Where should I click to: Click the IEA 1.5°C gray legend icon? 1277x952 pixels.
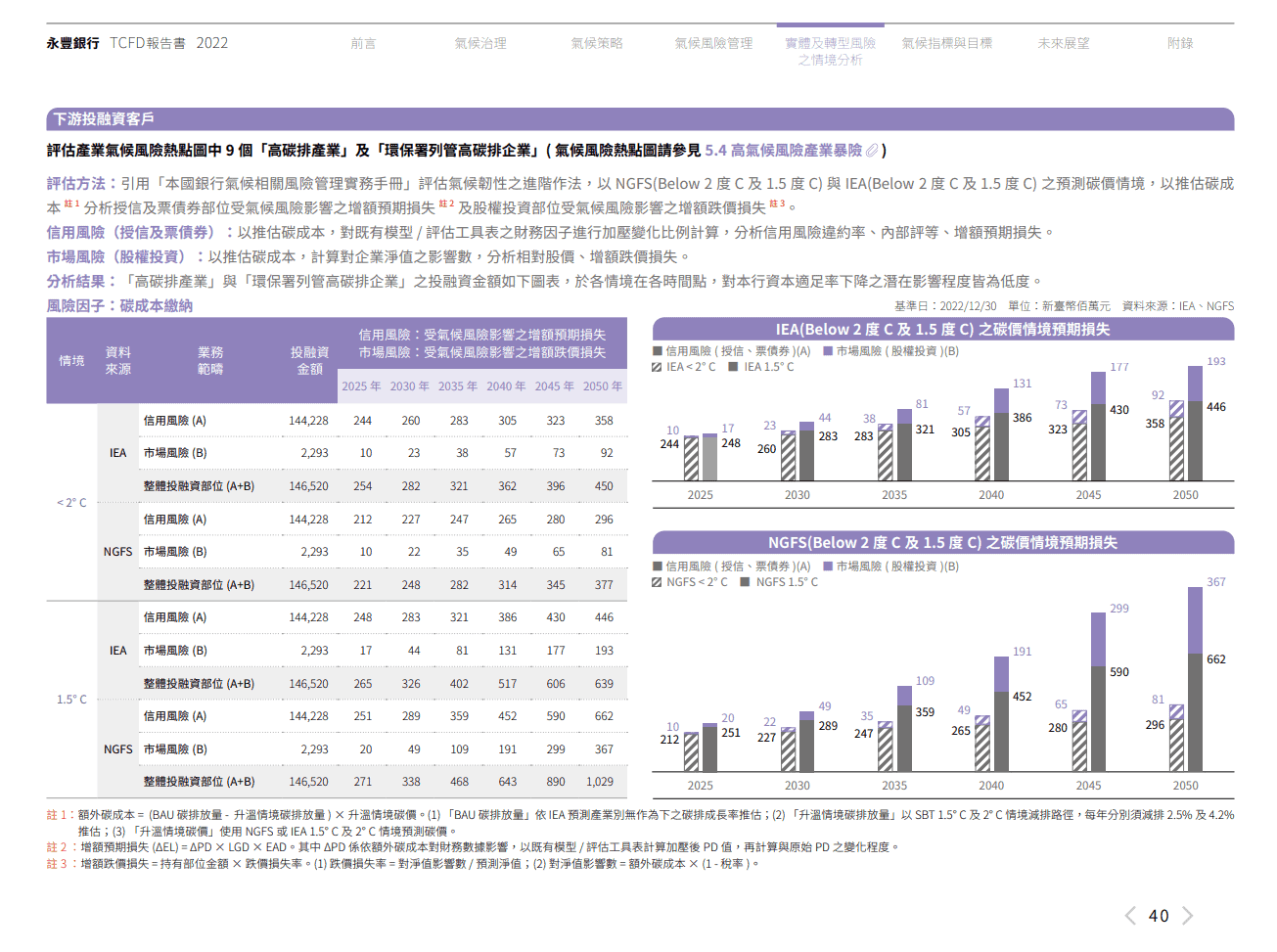coord(733,367)
